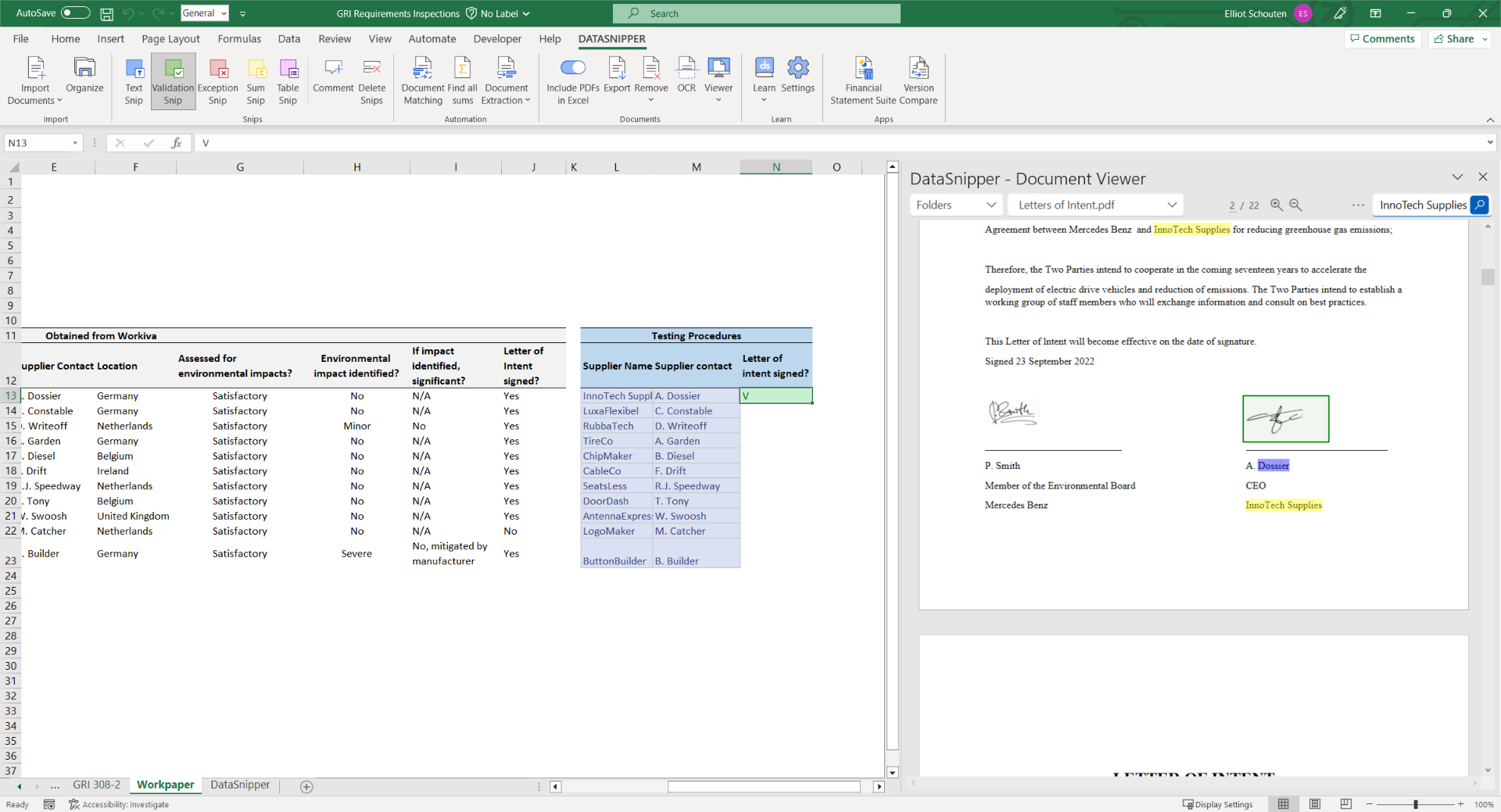Select column N header

[x=776, y=167]
